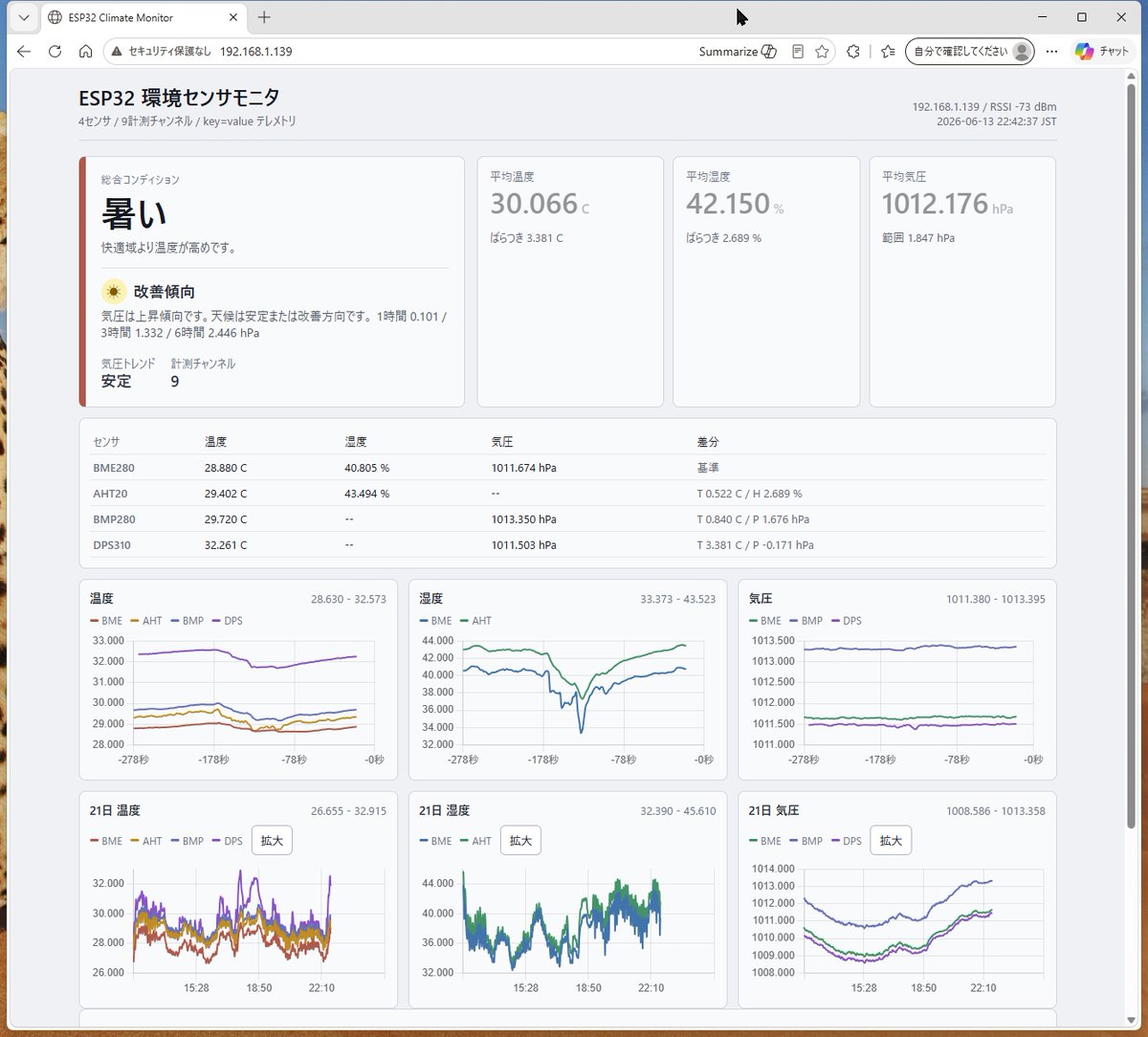Click the timestamp 2026-06-13 22:42:37 JST
Viewport: 1148px width, 1037px height.
(997, 121)
